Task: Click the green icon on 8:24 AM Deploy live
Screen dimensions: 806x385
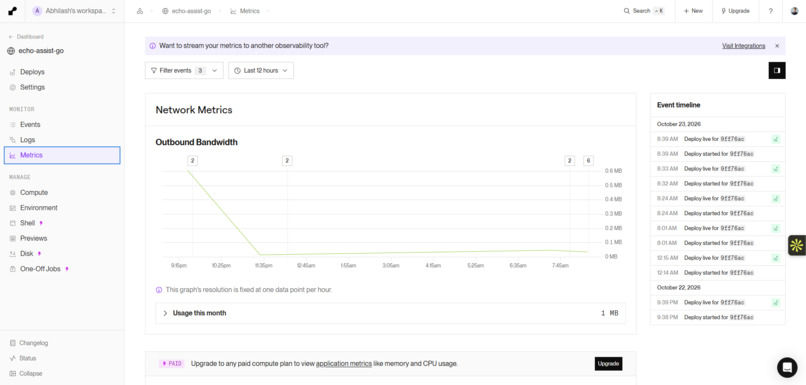Action: (x=775, y=198)
